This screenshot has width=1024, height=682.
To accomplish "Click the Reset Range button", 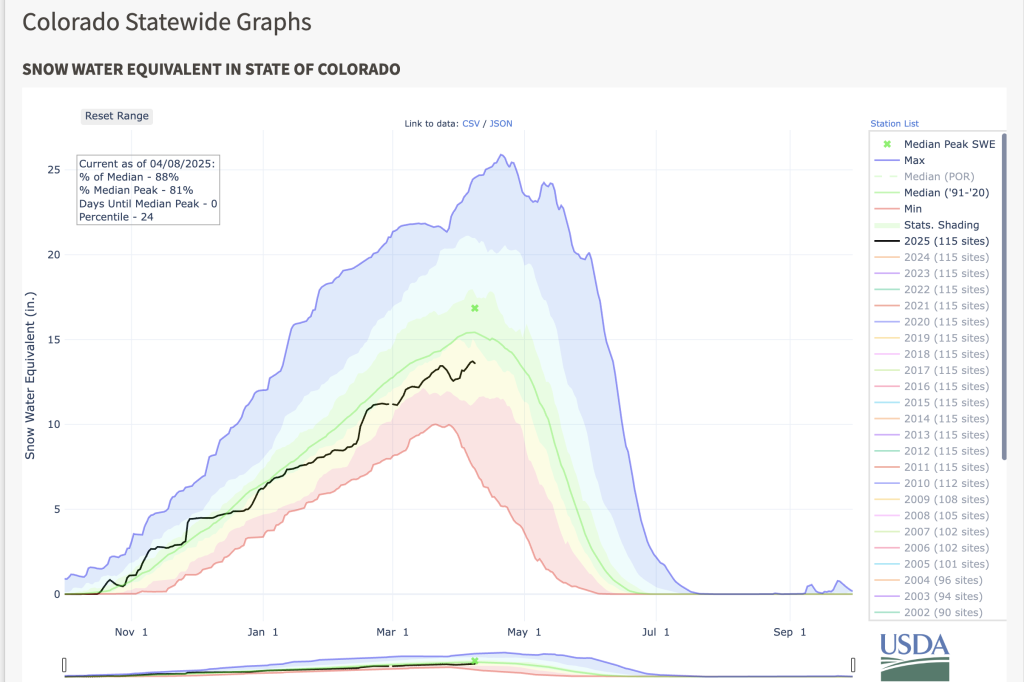I will point(117,116).
